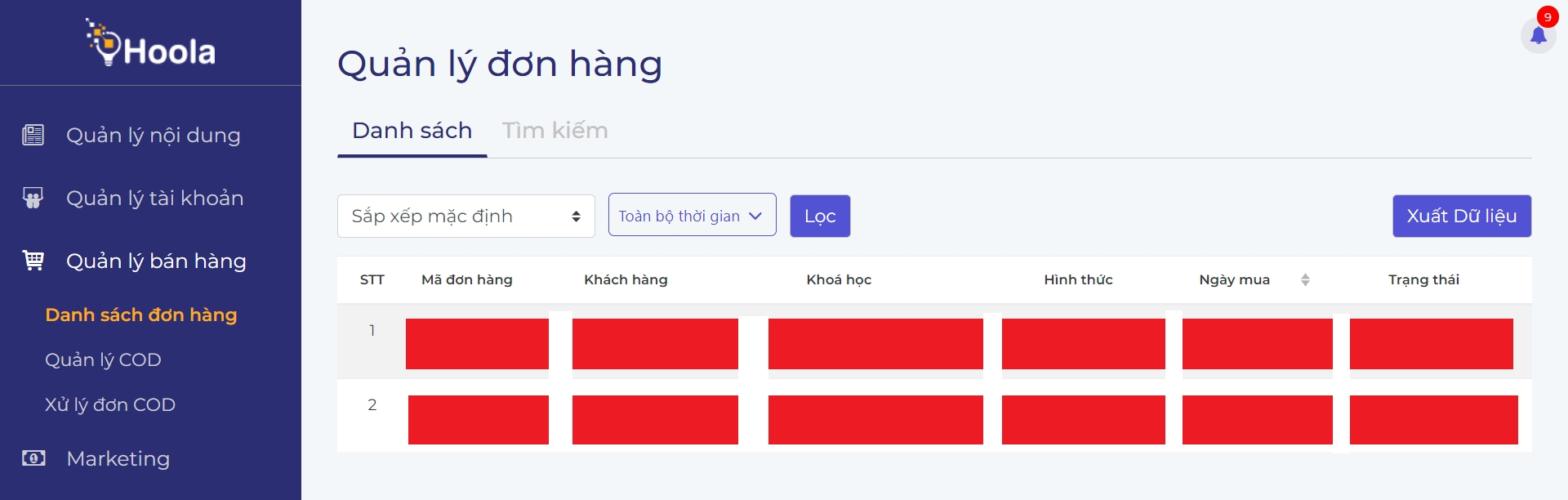Open the Marketing sidebar menu

click(x=118, y=459)
